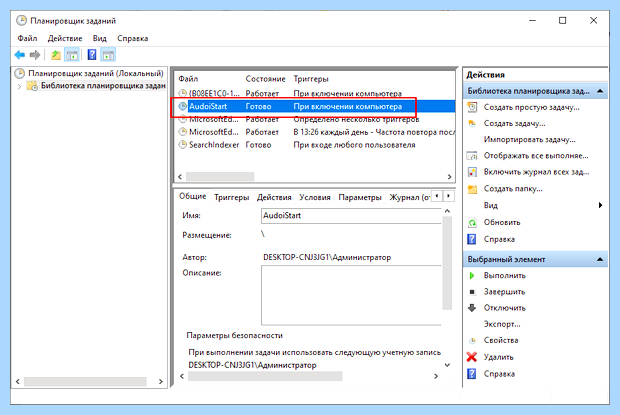Select the AudoiStart task row
620x415 pixels.
(315, 106)
